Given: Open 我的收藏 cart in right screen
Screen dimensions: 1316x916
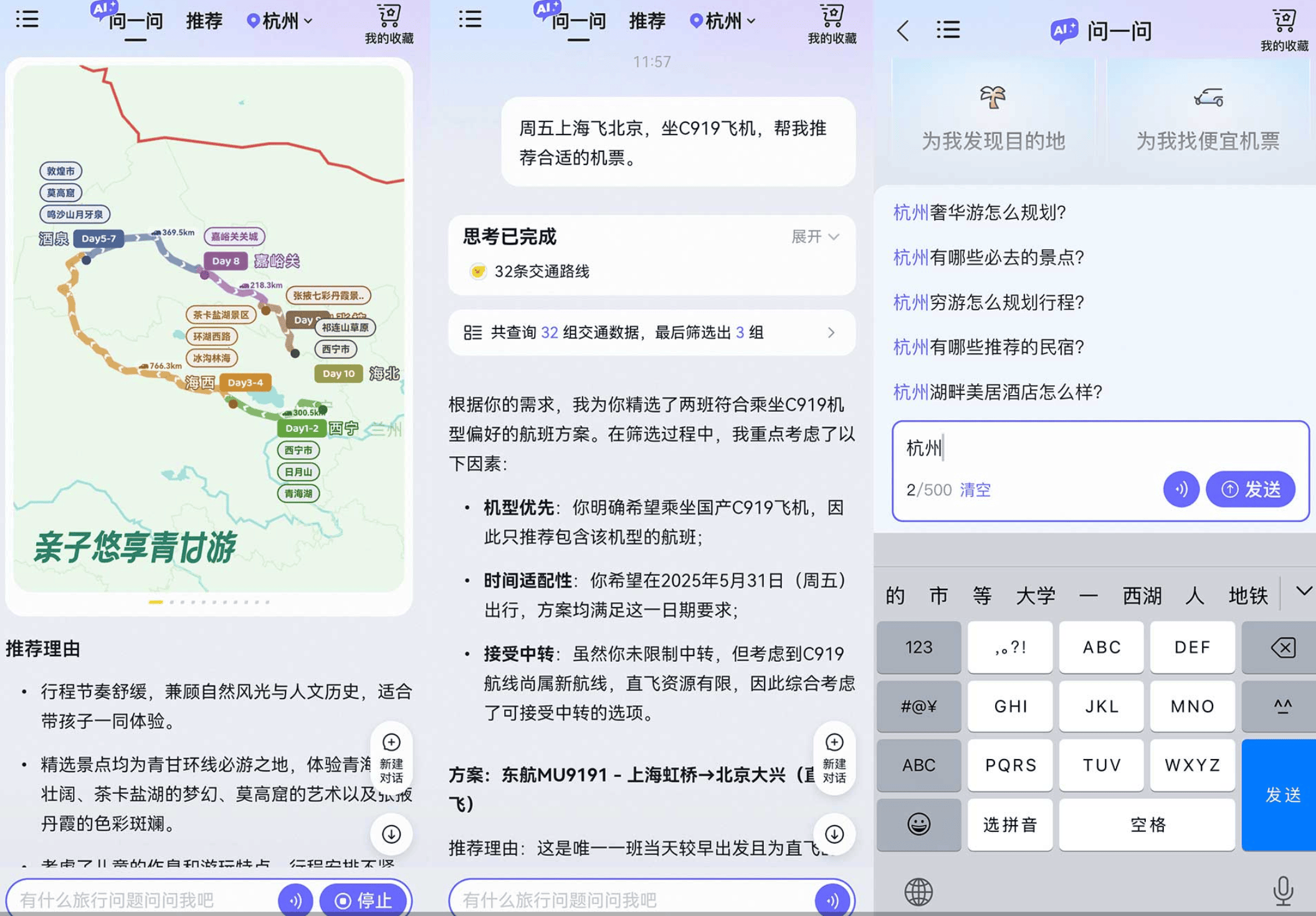Looking at the screenshot, I should tap(1284, 30).
